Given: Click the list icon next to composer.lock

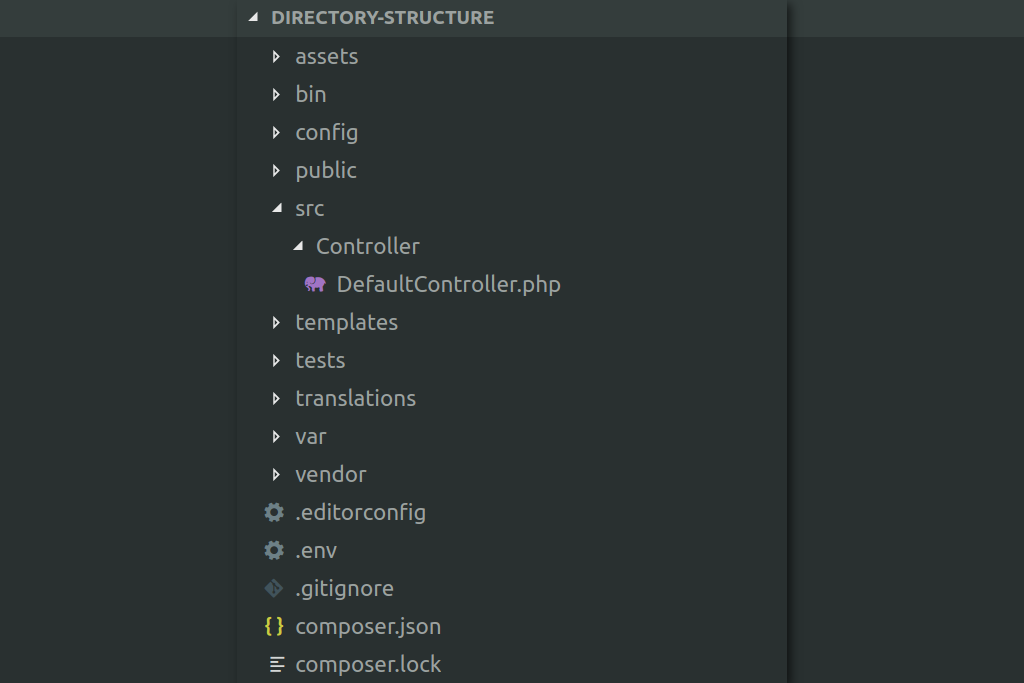Looking at the screenshot, I should 274,664.
